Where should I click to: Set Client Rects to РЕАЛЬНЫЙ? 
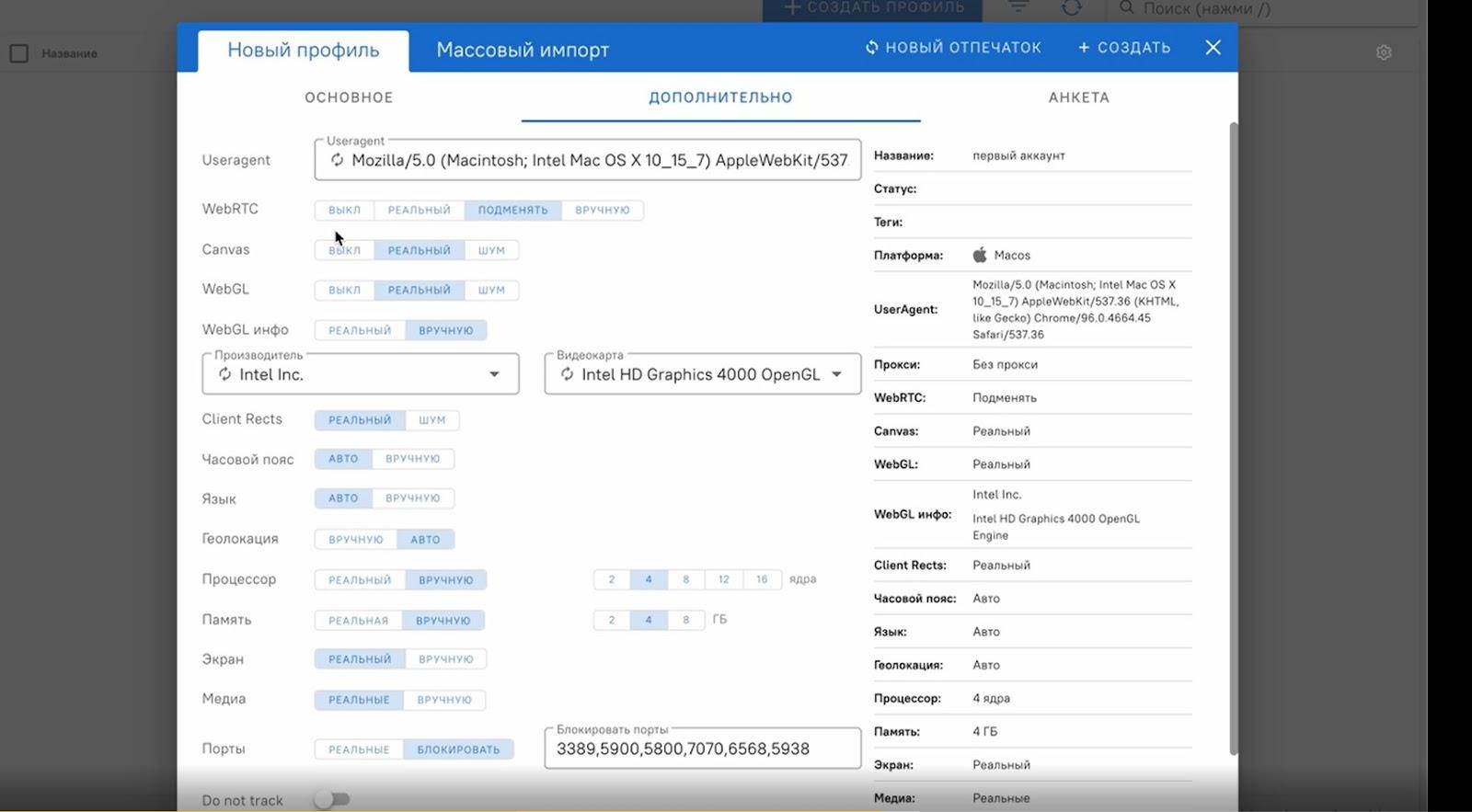pyautogui.click(x=360, y=420)
